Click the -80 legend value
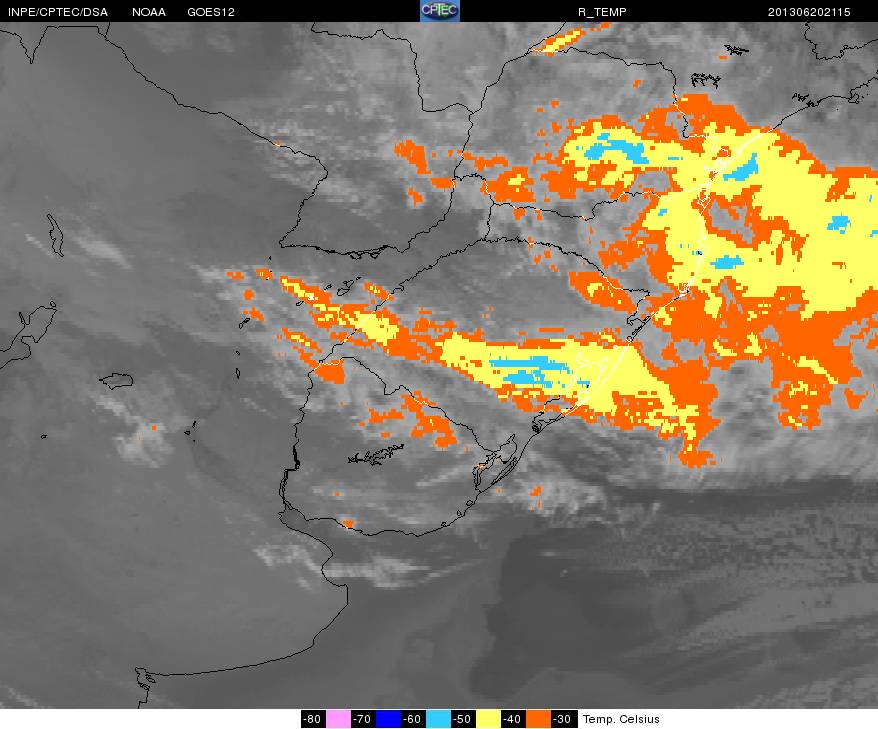878x729 pixels. pos(313,719)
